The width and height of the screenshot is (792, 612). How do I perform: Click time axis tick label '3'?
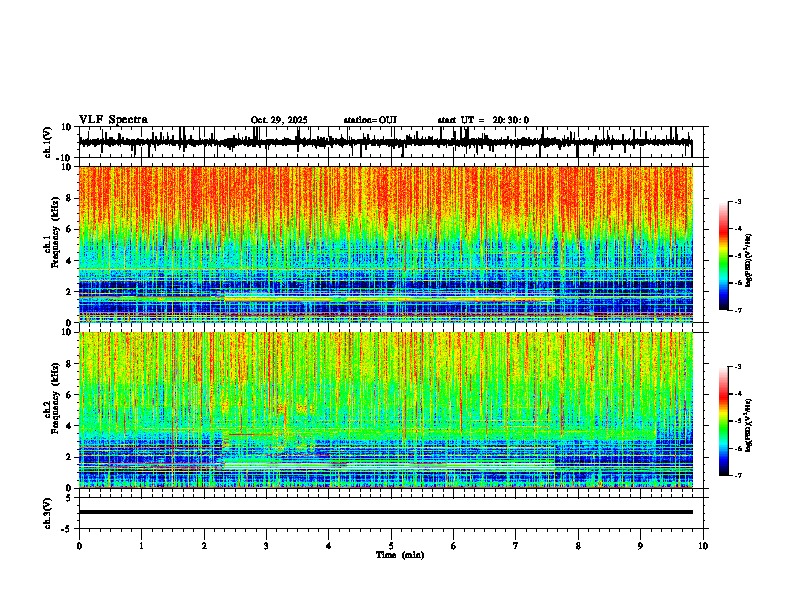(266, 546)
